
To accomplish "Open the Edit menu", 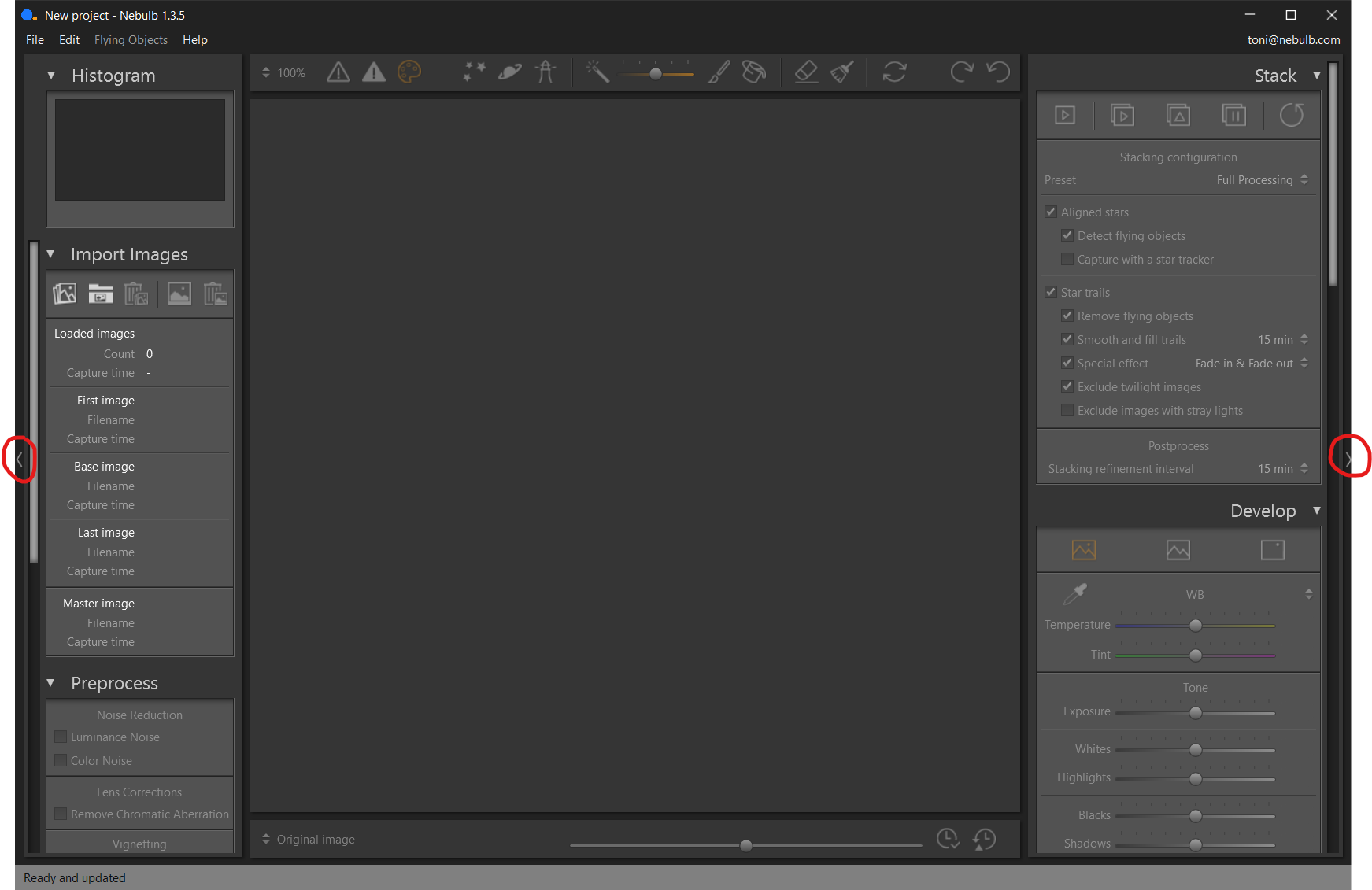I will coord(69,40).
